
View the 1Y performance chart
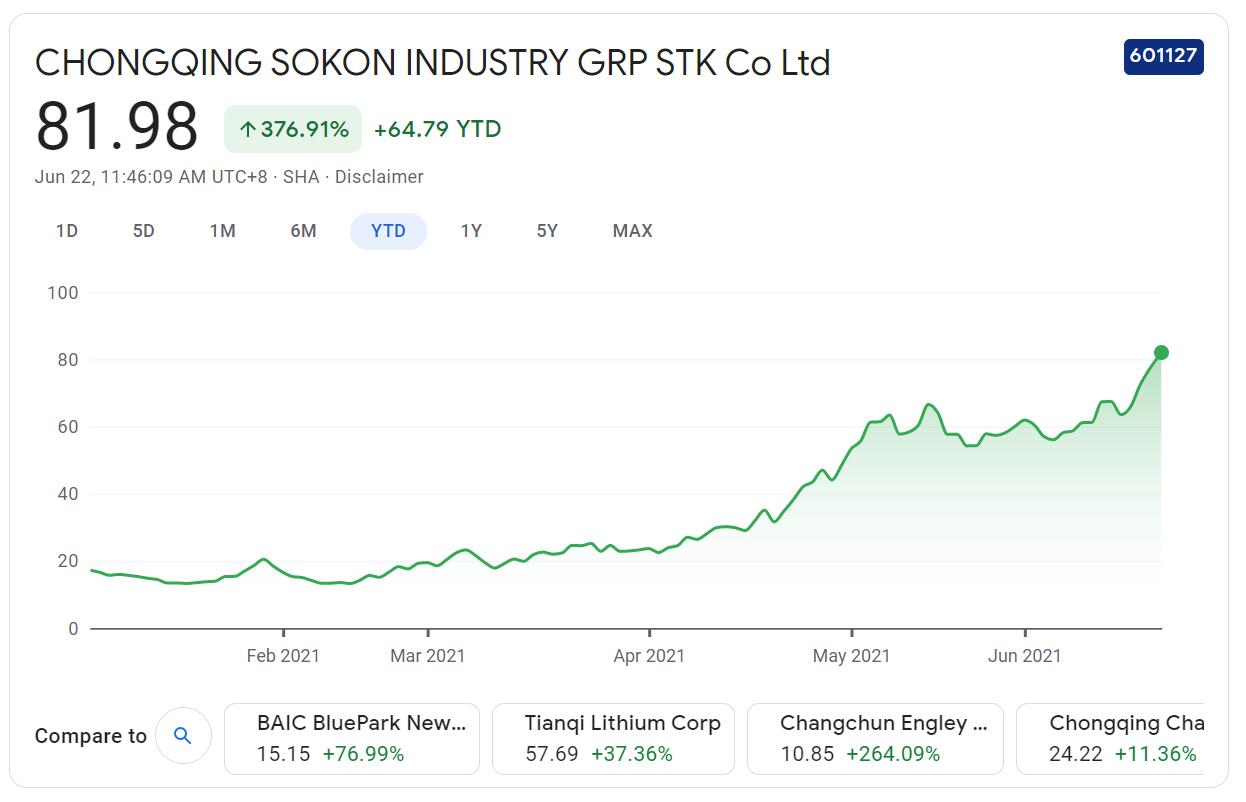(x=471, y=231)
